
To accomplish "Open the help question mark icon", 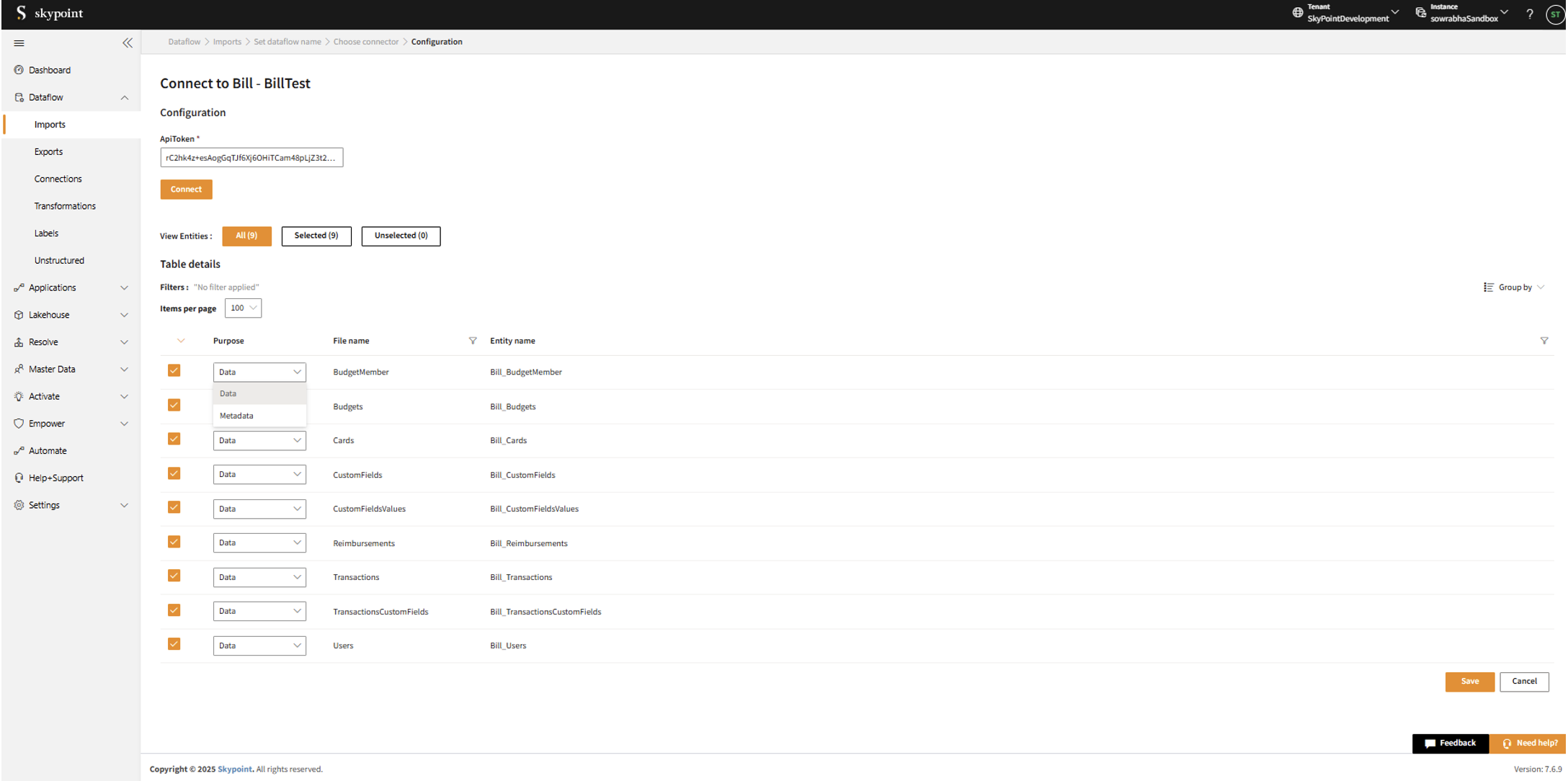I will pyautogui.click(x=1529, y=14).
